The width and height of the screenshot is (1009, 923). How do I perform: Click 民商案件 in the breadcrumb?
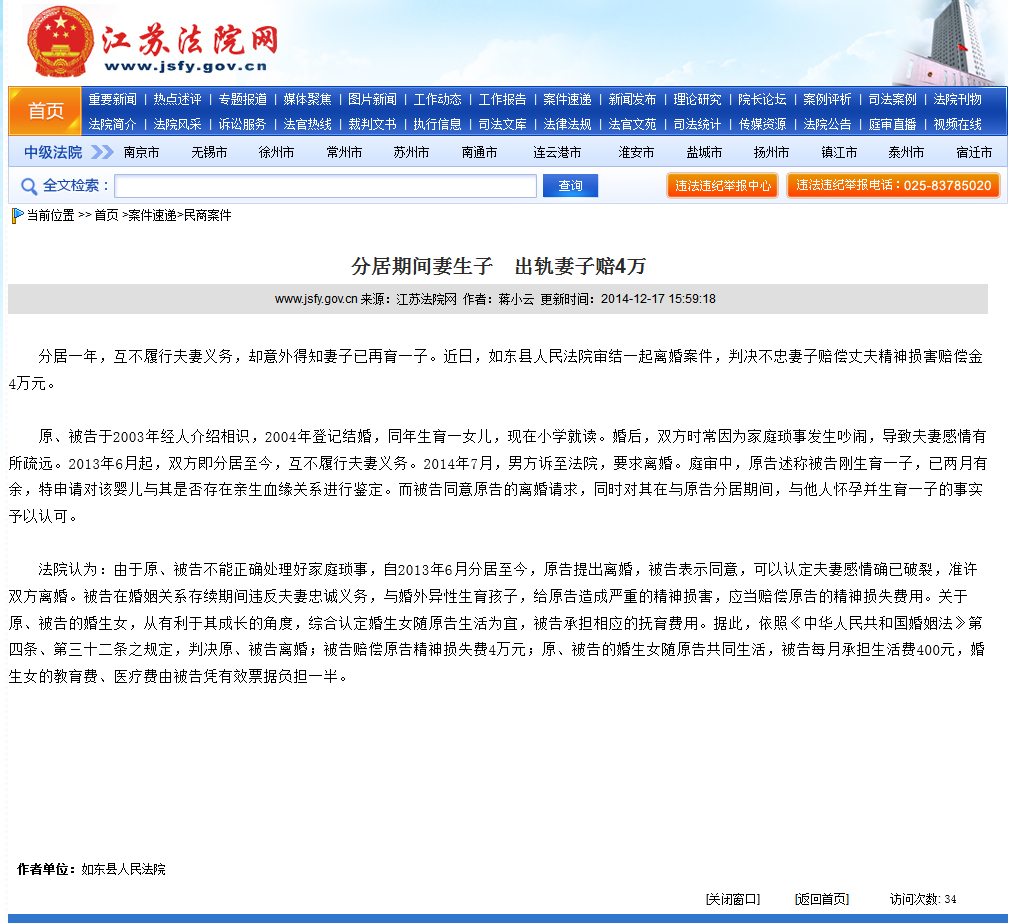coord(207,215)
